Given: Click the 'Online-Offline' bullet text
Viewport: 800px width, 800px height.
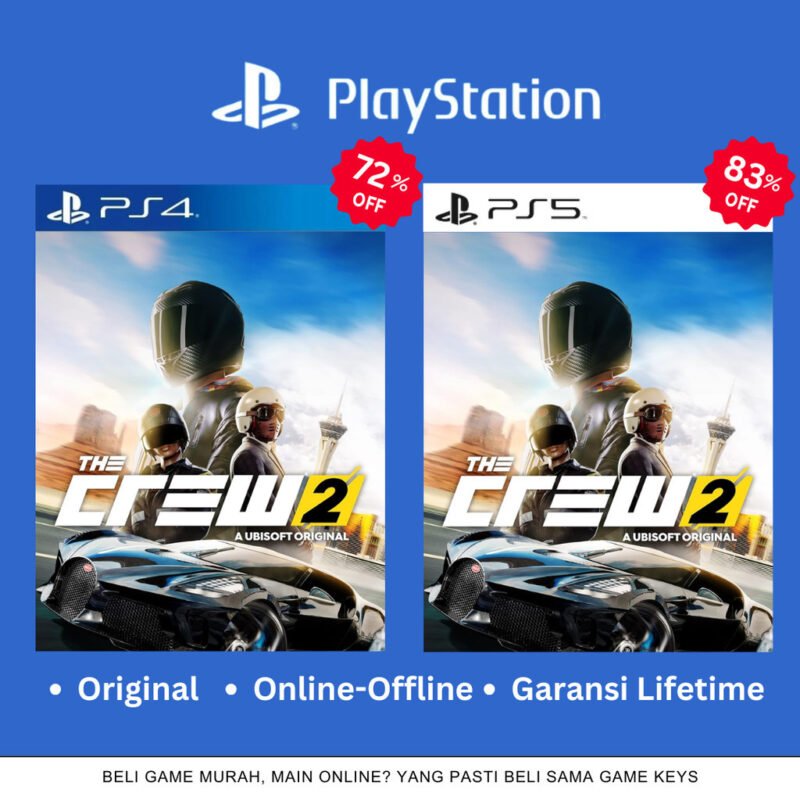Looking at the screenshot, I should coord(363,689).
